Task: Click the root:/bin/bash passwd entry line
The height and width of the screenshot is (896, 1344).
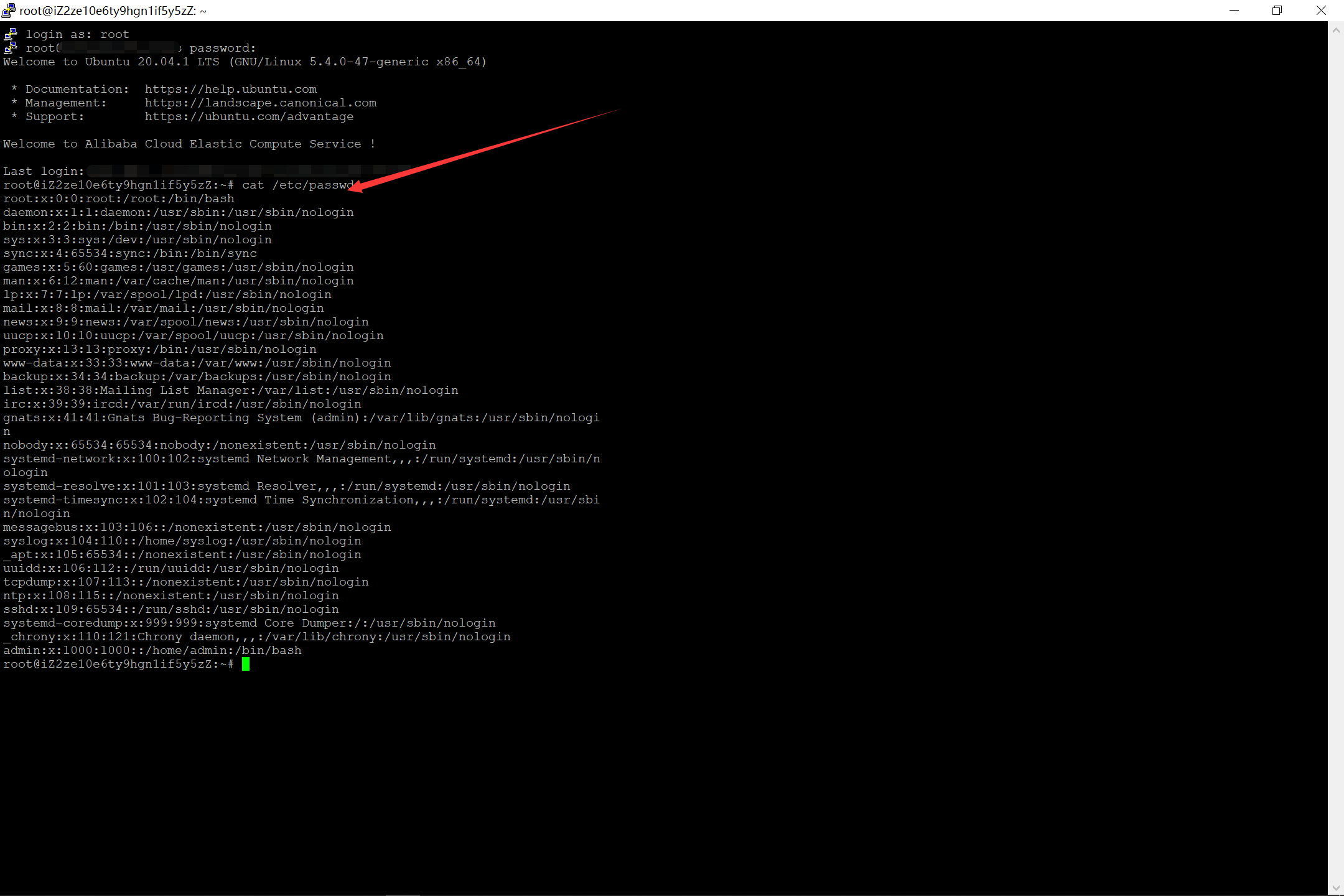Action: click(x=118, y=198)
